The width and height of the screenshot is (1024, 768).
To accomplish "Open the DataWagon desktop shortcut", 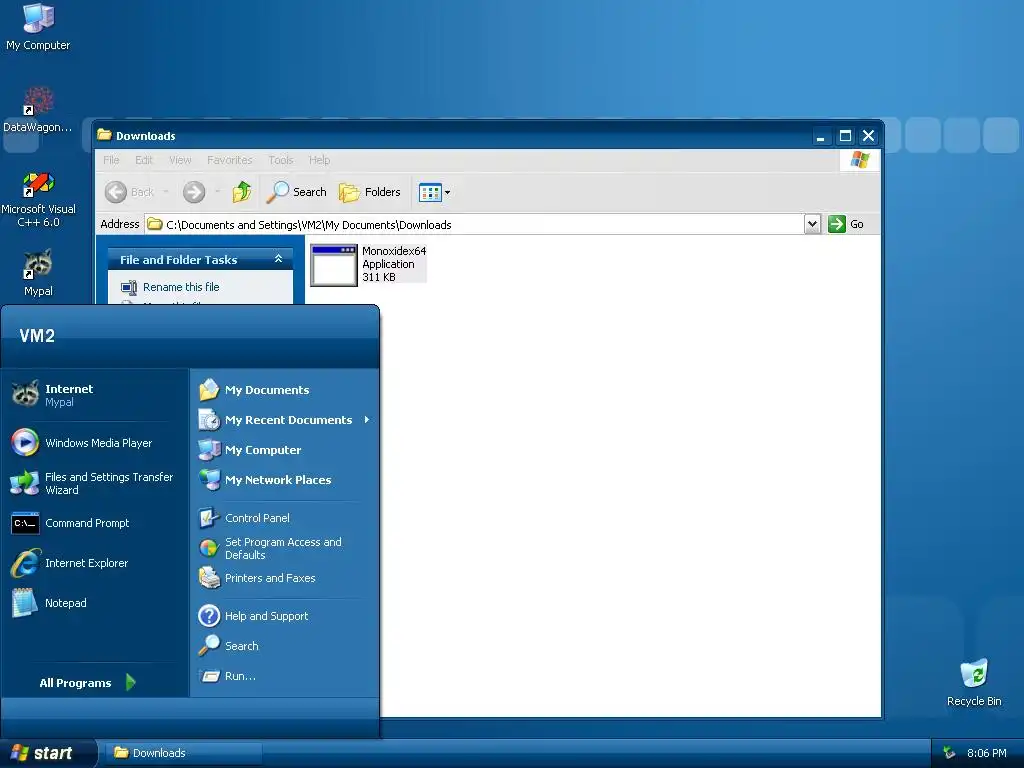I will pyautogui.click(x=38, y=110).
